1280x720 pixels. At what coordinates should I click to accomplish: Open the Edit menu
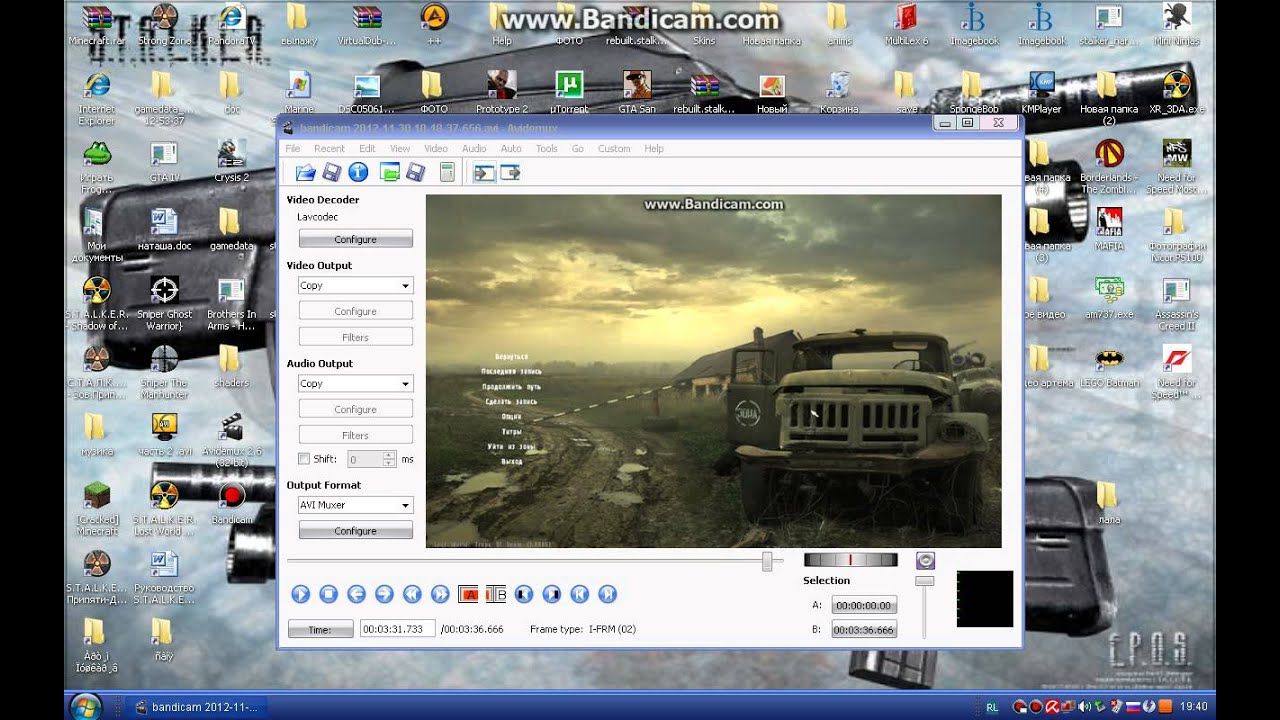[x=367, y=148]
